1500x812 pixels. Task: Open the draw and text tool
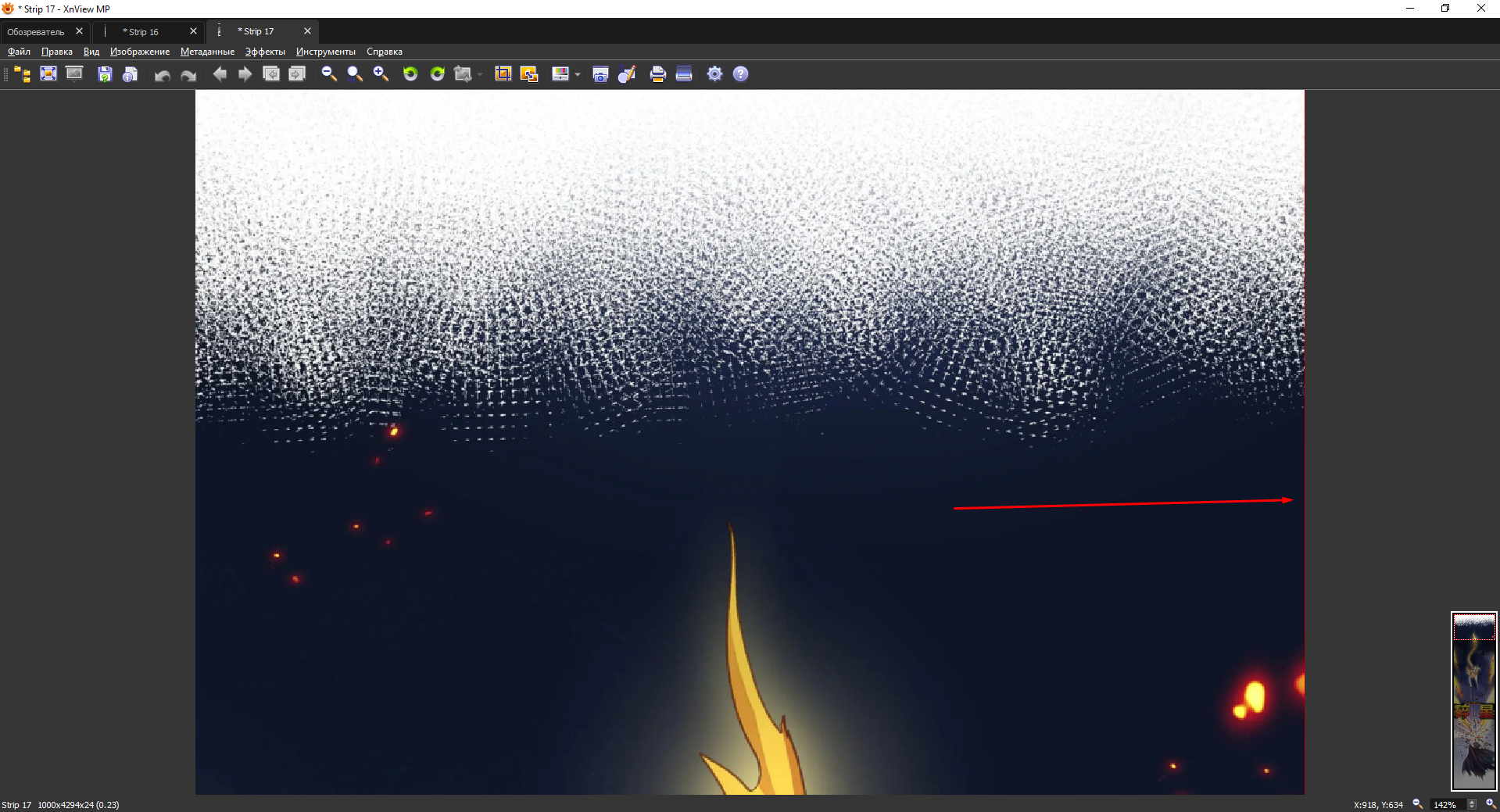[x=627, y=74]
